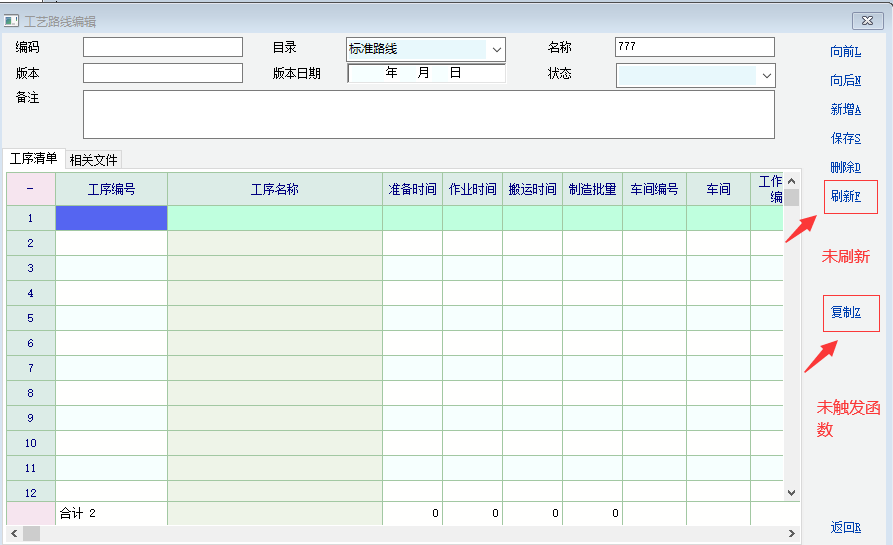Click inside the 备注 remarks text area
Image resolution: width=893 pixels, height=545 pixels.
(x=428, y=114)
